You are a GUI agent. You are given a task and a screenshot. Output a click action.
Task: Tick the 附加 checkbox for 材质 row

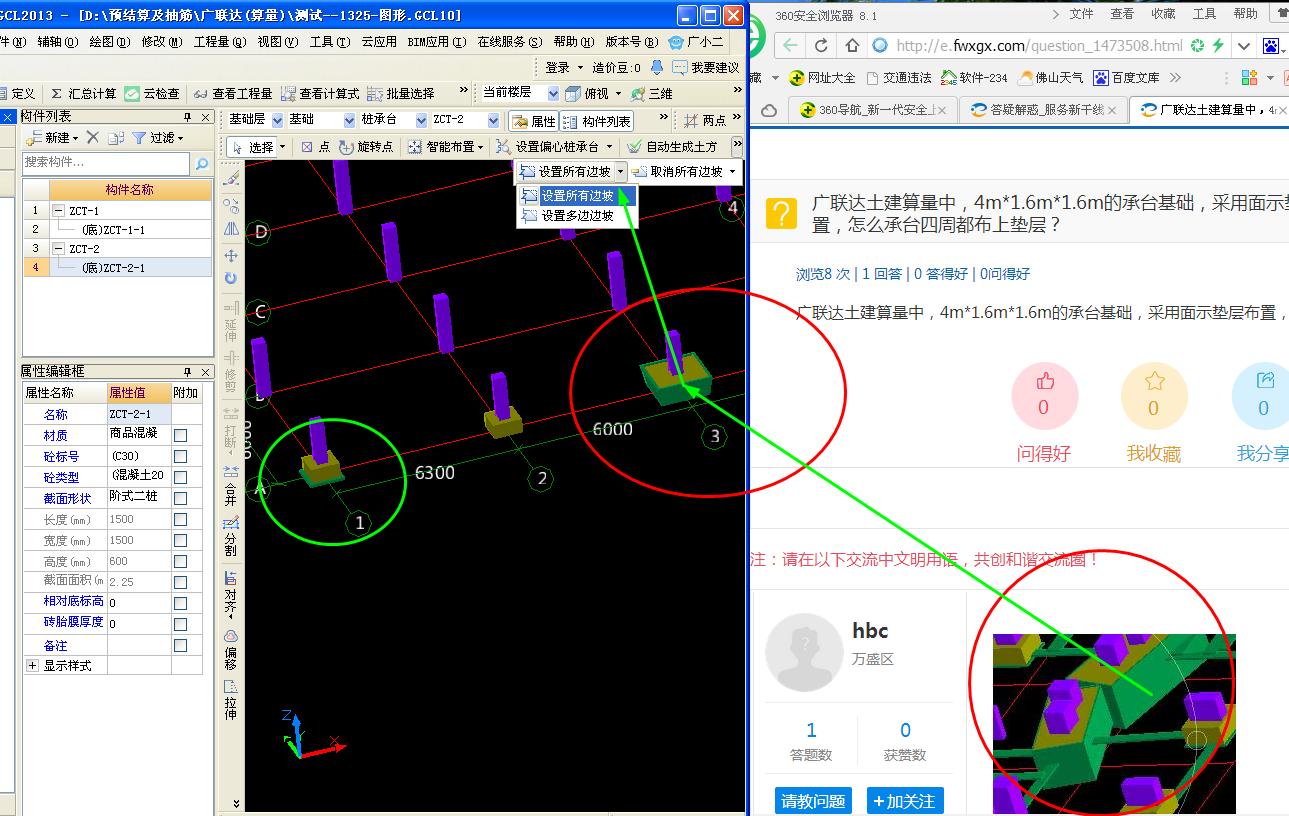[x=180, y=435]
